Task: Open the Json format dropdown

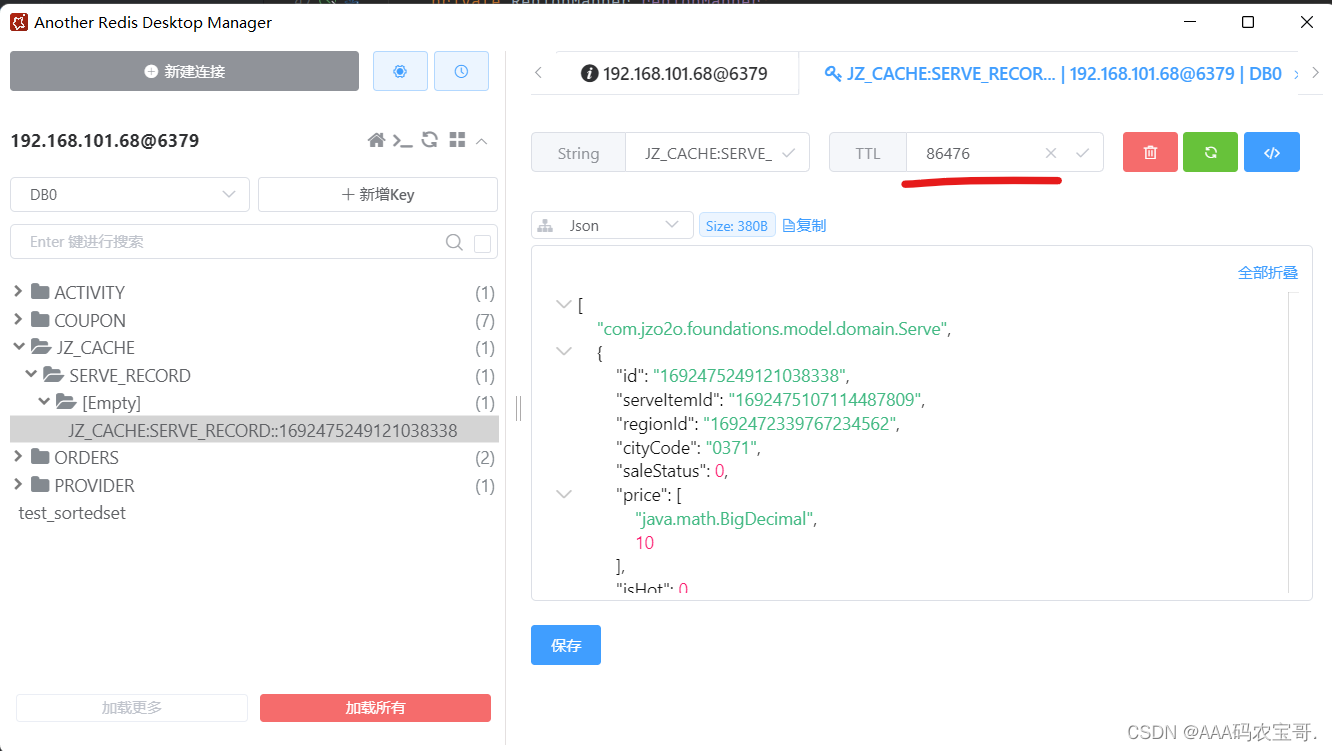Action: tap(612, 225)
